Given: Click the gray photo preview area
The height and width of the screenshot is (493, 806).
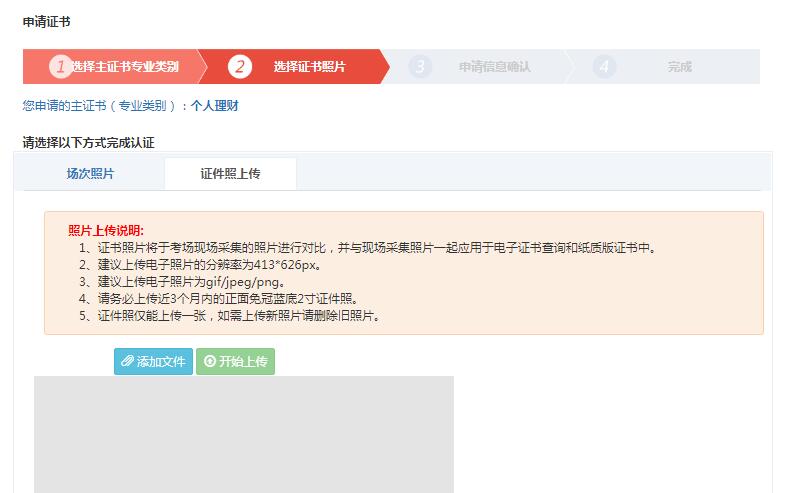Looking at the screenshot, I should (x=243, y=435).
